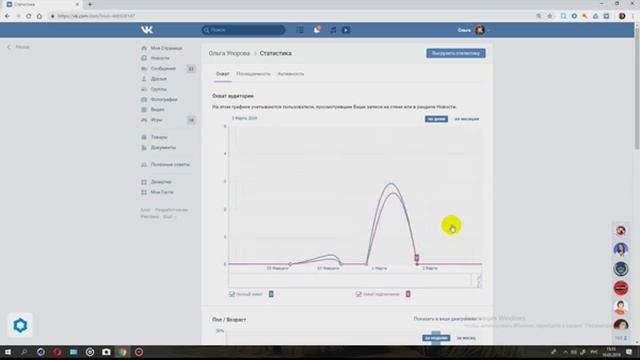This screenshot has width=640, height=360.
Task: Open the music note icon in VK header
Action: click(333, 30)
